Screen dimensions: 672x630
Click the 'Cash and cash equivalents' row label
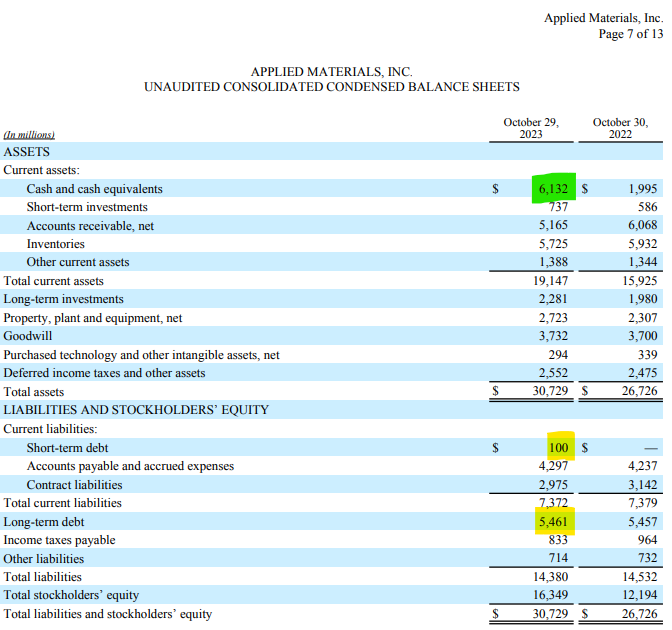(95, 189)
